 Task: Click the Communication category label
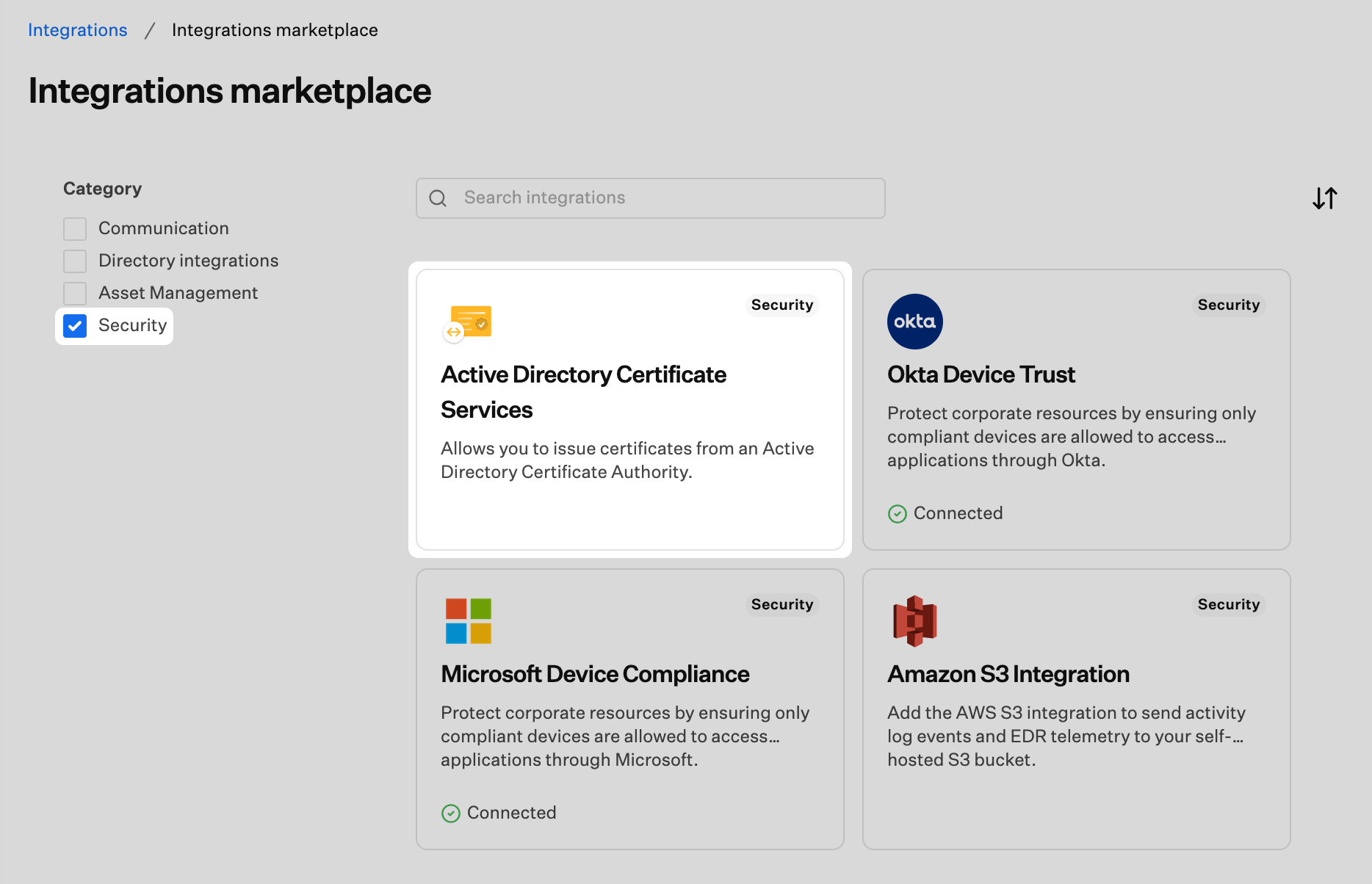164,228
